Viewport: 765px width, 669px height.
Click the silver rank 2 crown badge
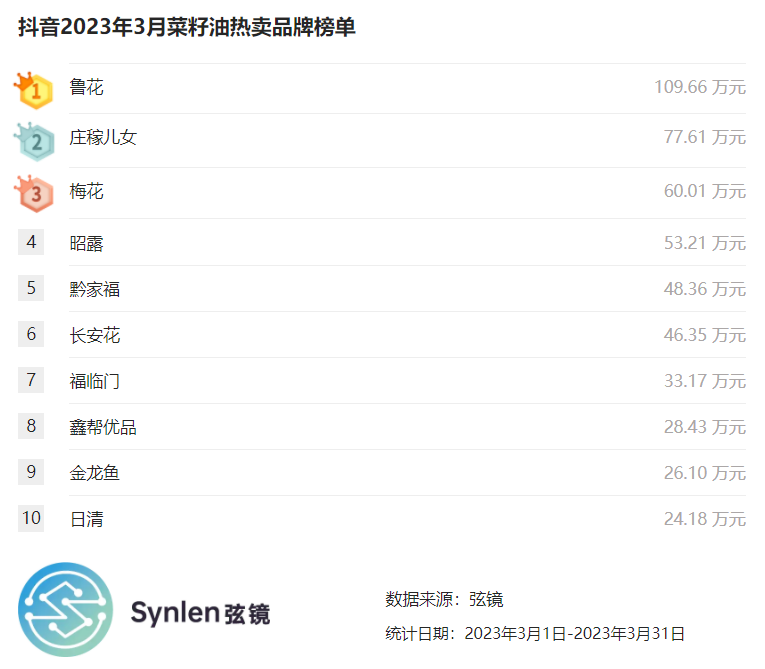(x=34, y=142)
